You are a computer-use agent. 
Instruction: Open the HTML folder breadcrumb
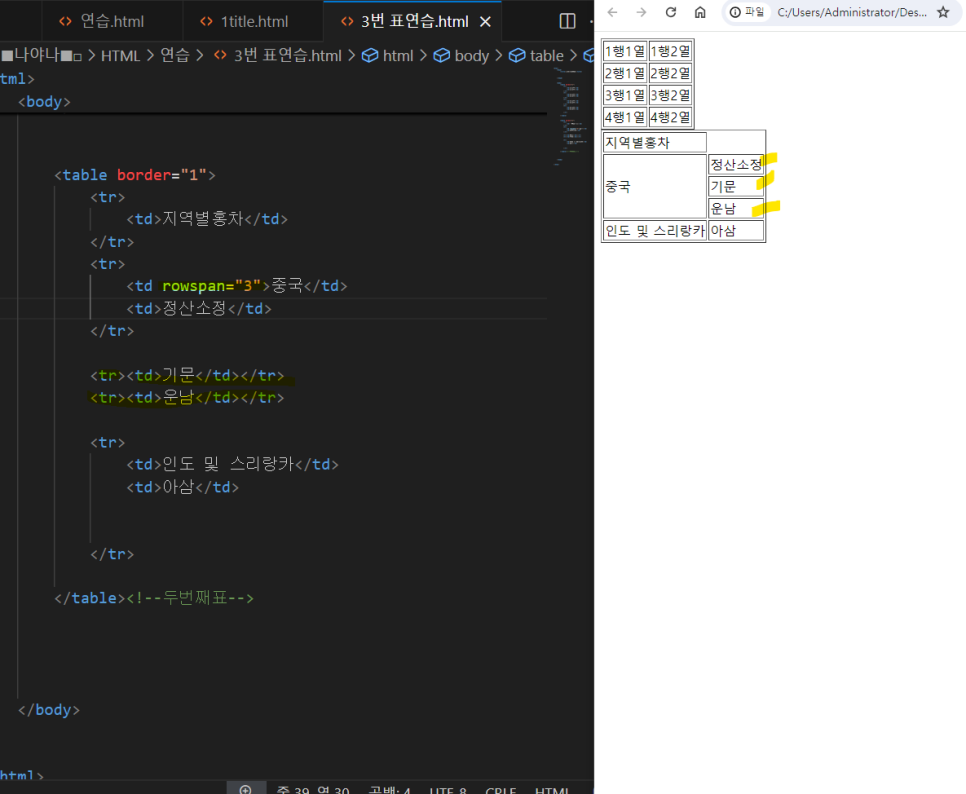pyautogui.click(x=120, y=55)
